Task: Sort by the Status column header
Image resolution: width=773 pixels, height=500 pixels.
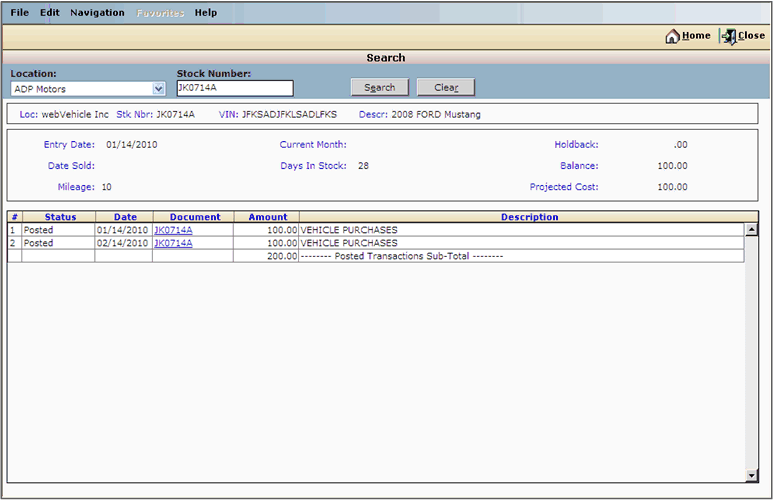Action: pos(60,217)
